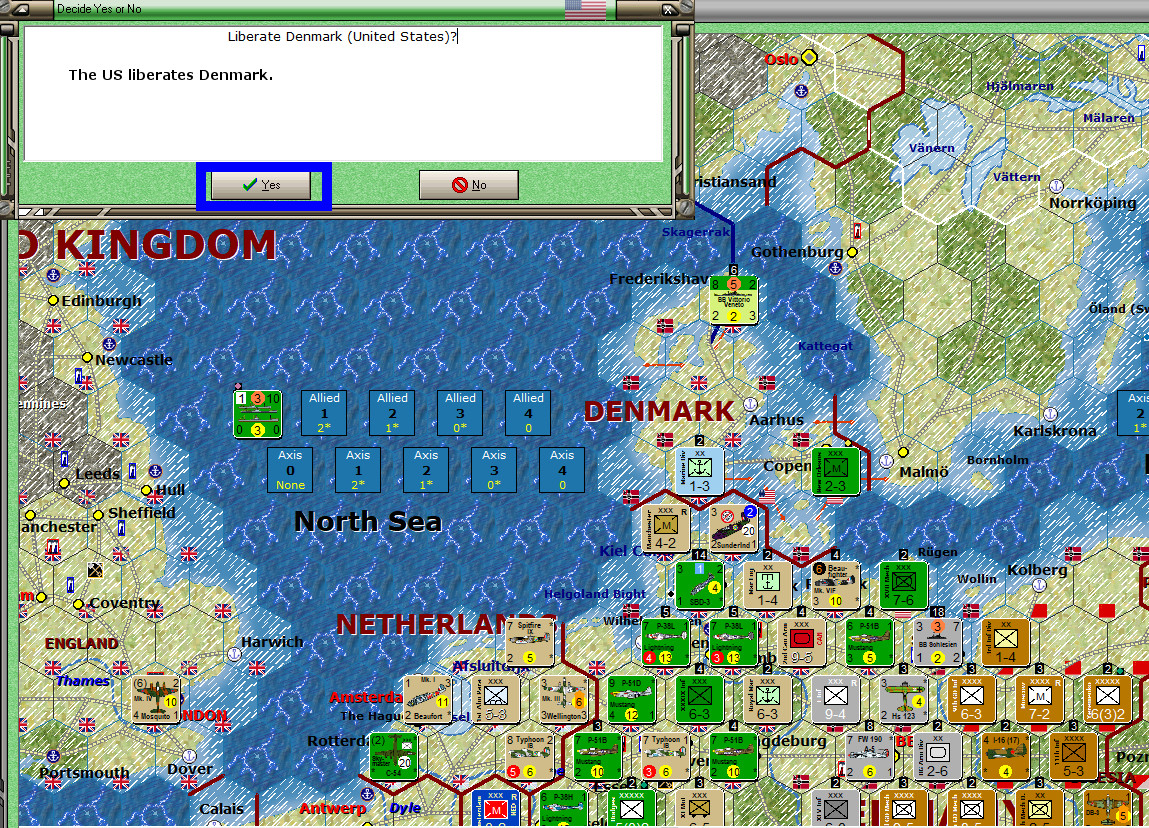Select the P-38H Lightning unit
Screen dimensions: 1149x828
[563, 809]
